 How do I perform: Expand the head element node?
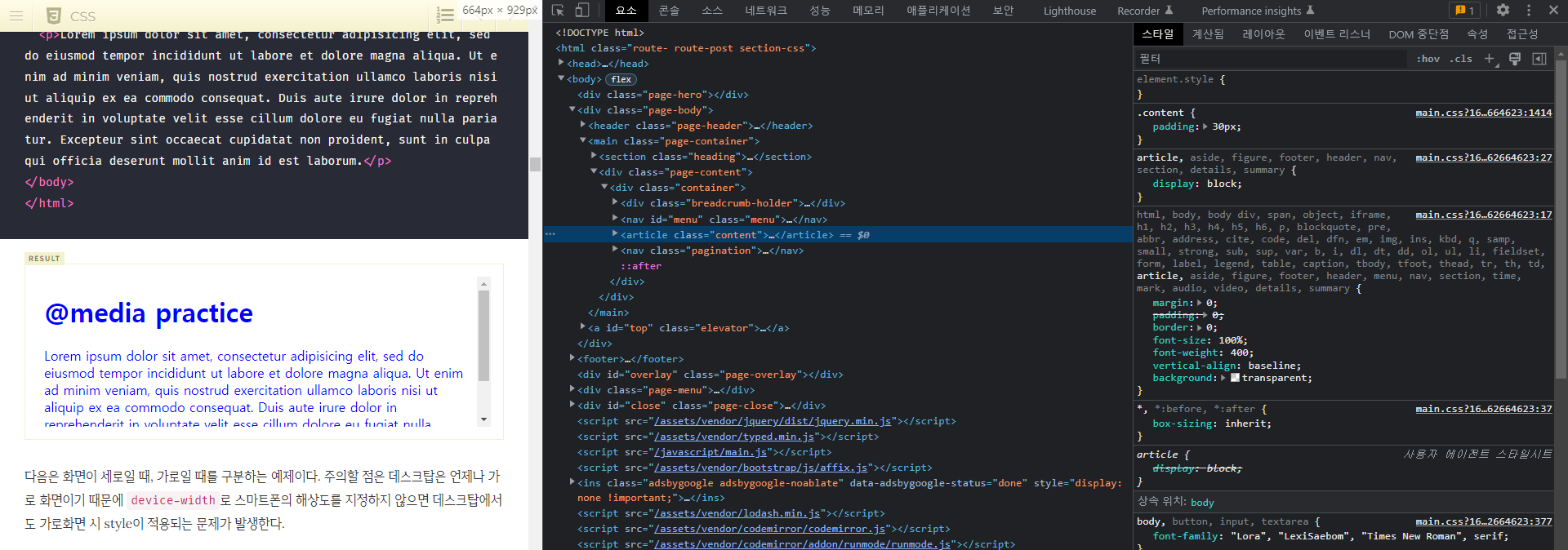(x=561, y=63)
